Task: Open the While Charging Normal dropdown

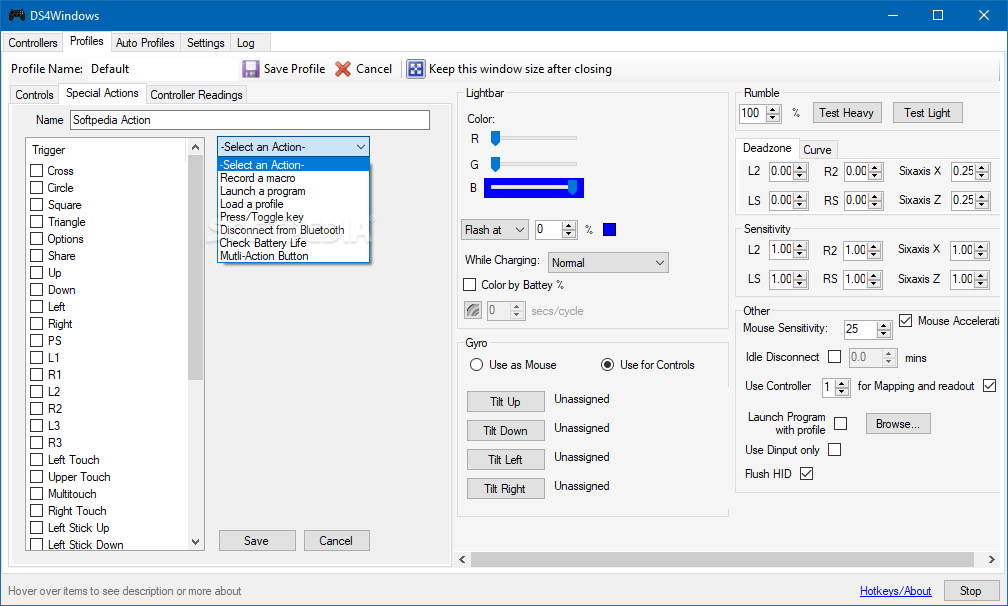Action: pos(608,262)
